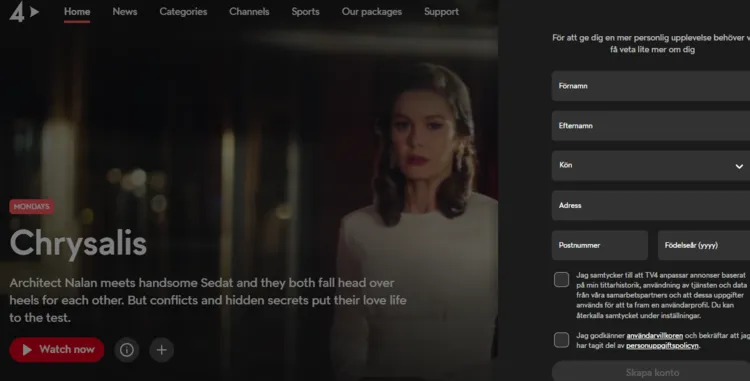750x381 pixels.
Task: Click the Skapa konto button
Action: click(651, 371)
